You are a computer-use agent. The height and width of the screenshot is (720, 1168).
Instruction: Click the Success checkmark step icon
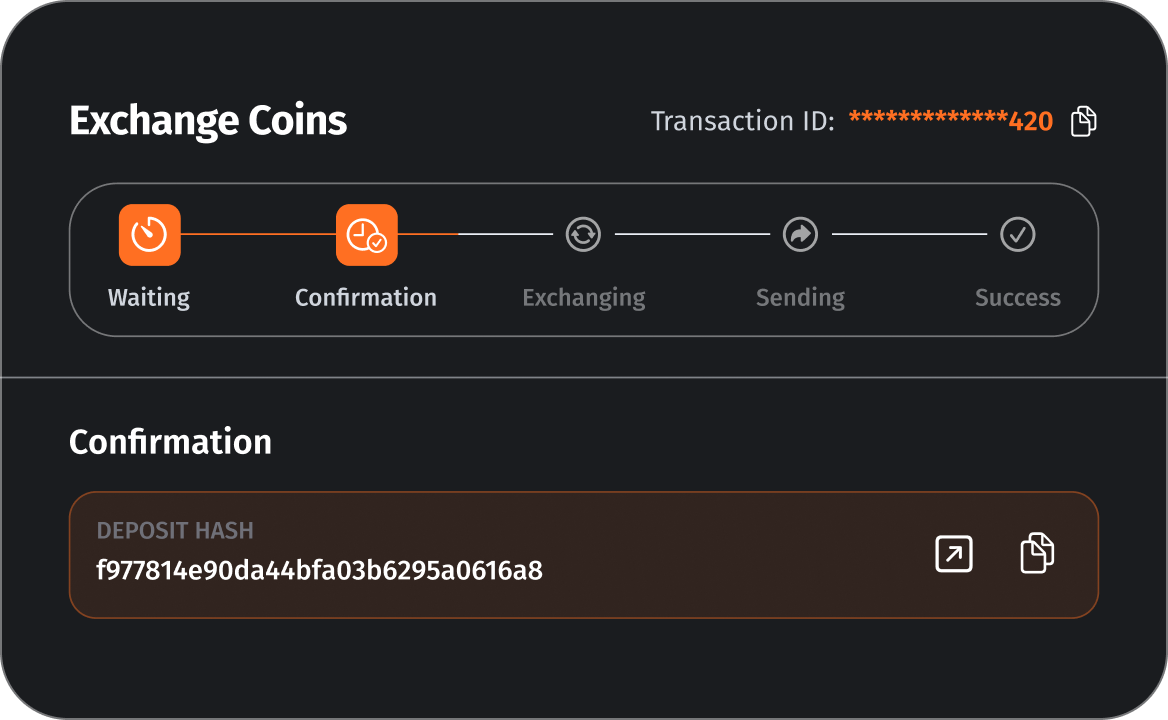[x=1018, y=235]
